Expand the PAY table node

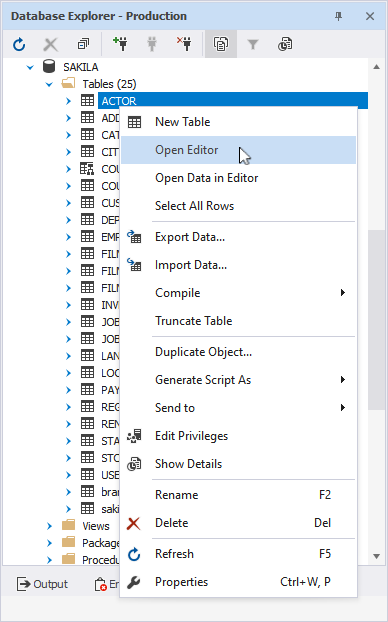tap(68, 390)
